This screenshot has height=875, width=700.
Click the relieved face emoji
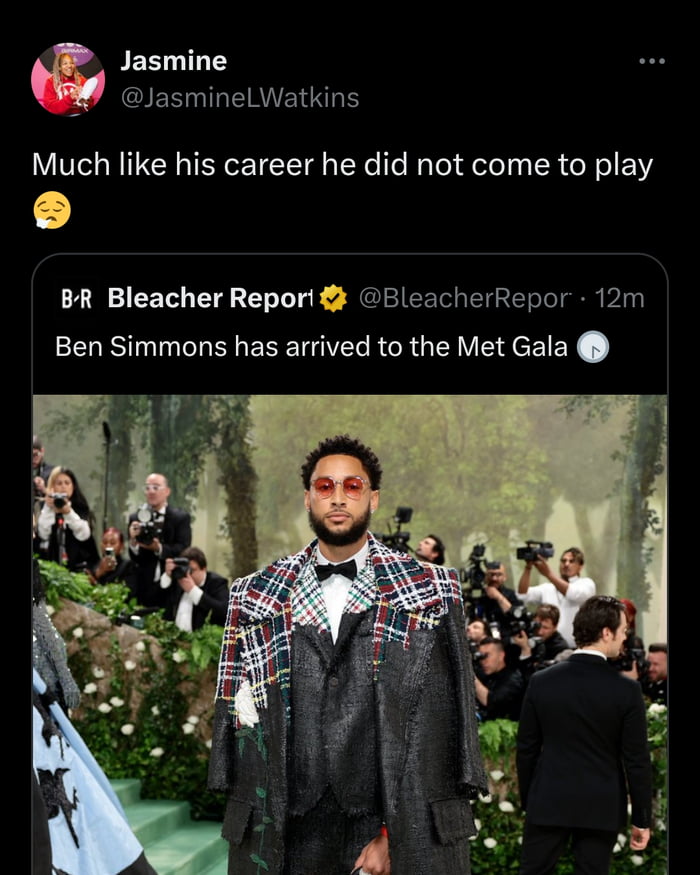click(52, 211)
